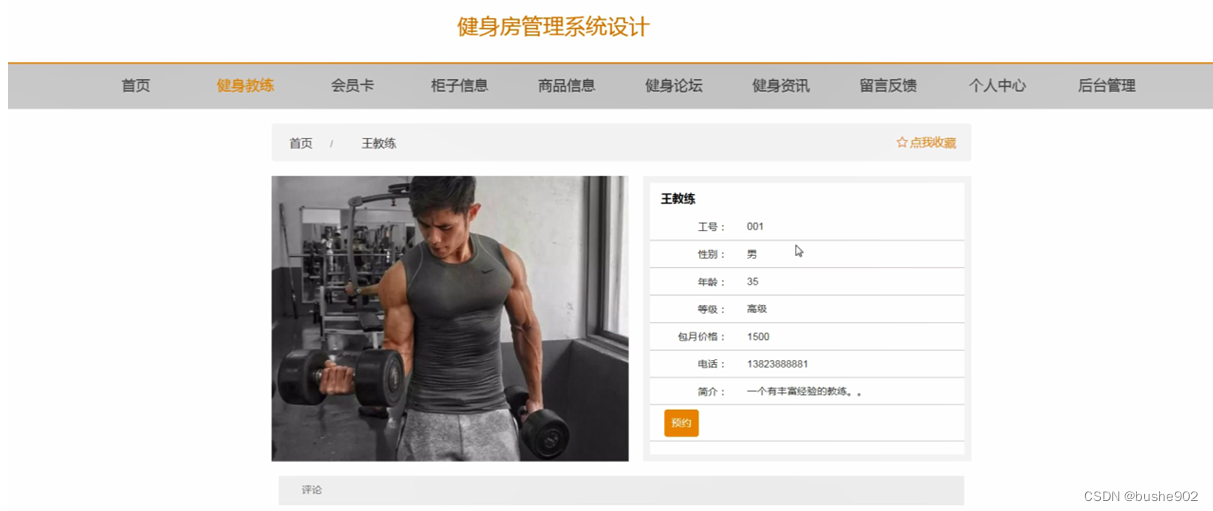Open the 柜子信息 menu item

pos(459,86)
